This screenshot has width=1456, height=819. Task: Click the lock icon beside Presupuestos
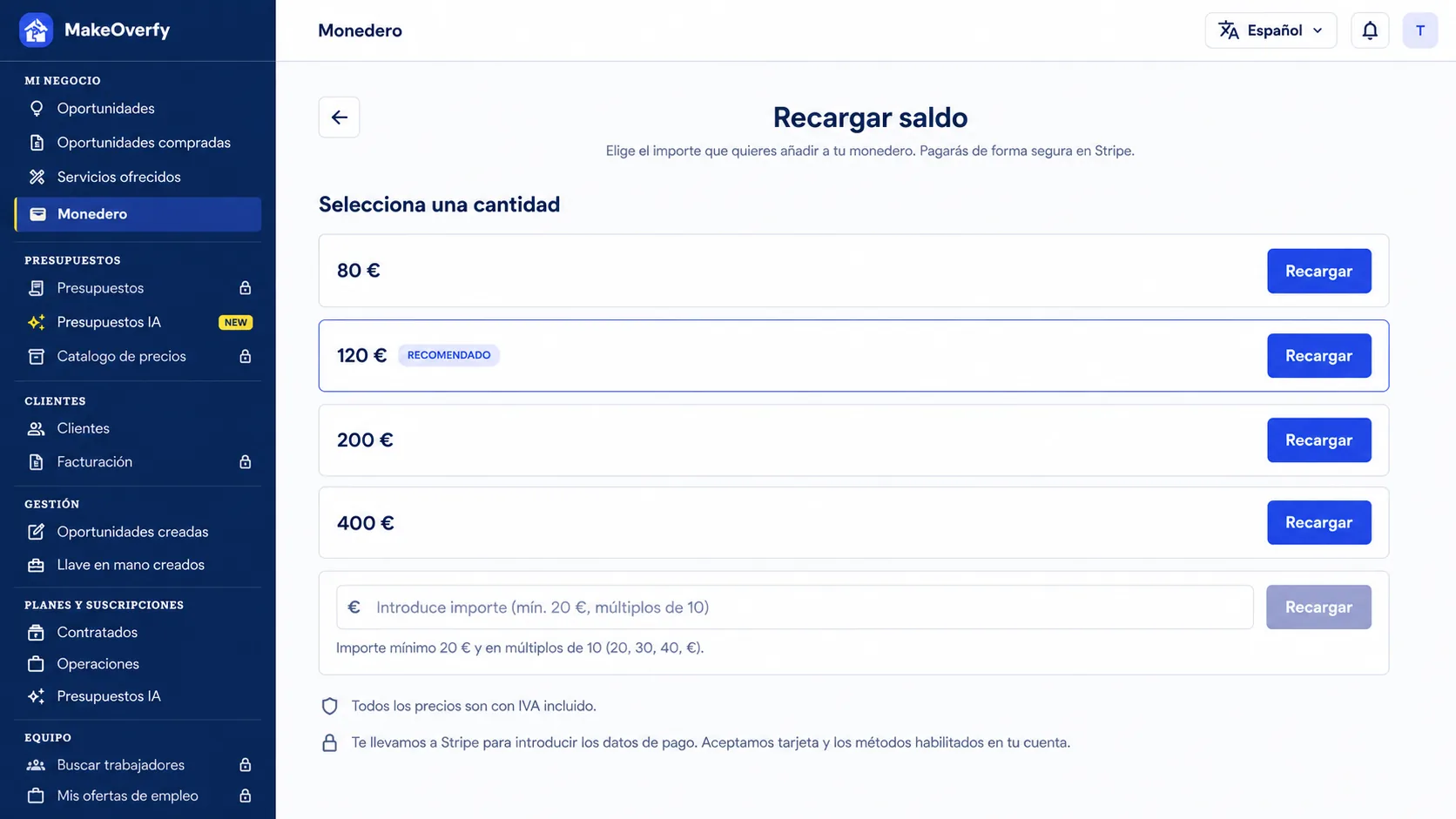point(246,288)
